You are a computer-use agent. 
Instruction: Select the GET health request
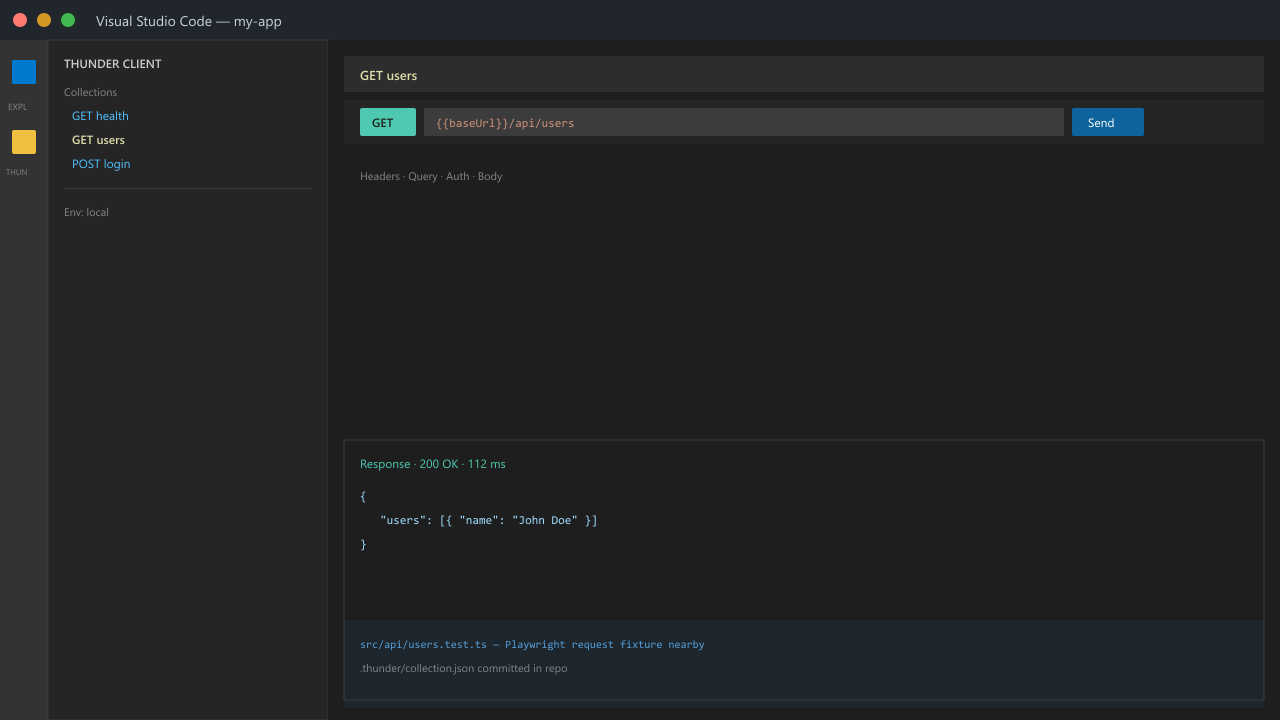(x=100, y=116)
